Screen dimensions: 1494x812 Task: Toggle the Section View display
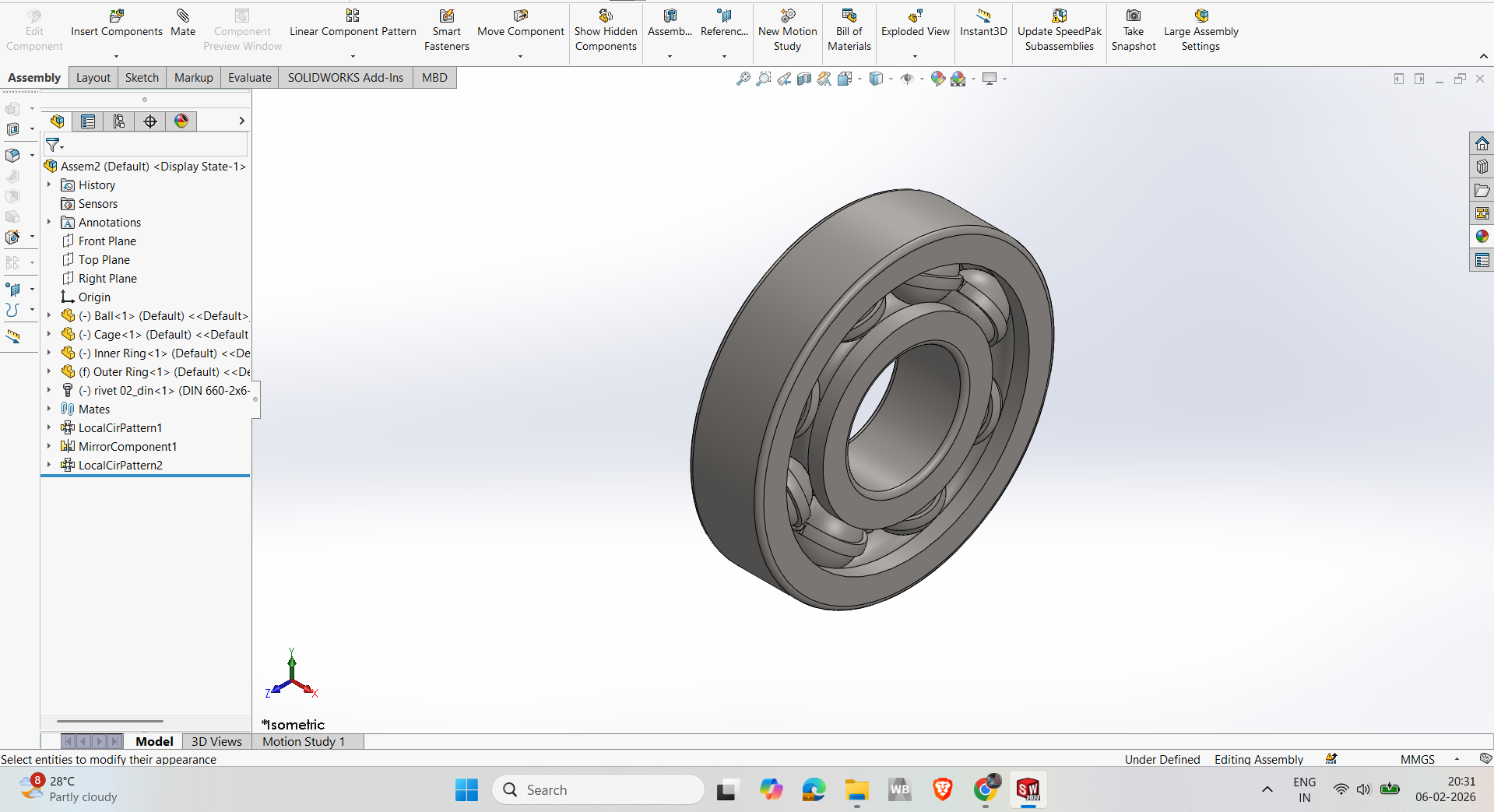[804, 79]
